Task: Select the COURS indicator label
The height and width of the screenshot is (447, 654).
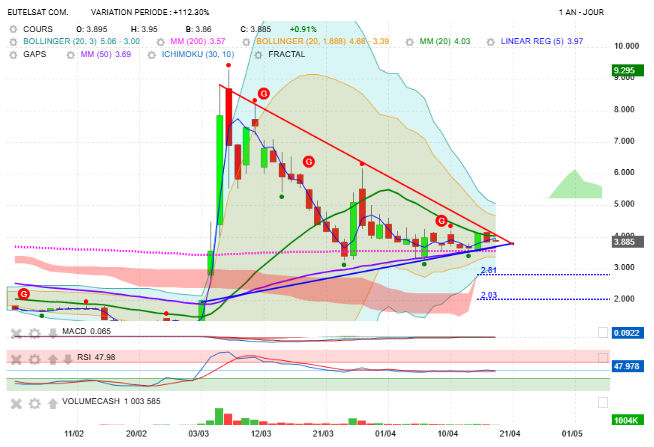Action: click(38, 29)
